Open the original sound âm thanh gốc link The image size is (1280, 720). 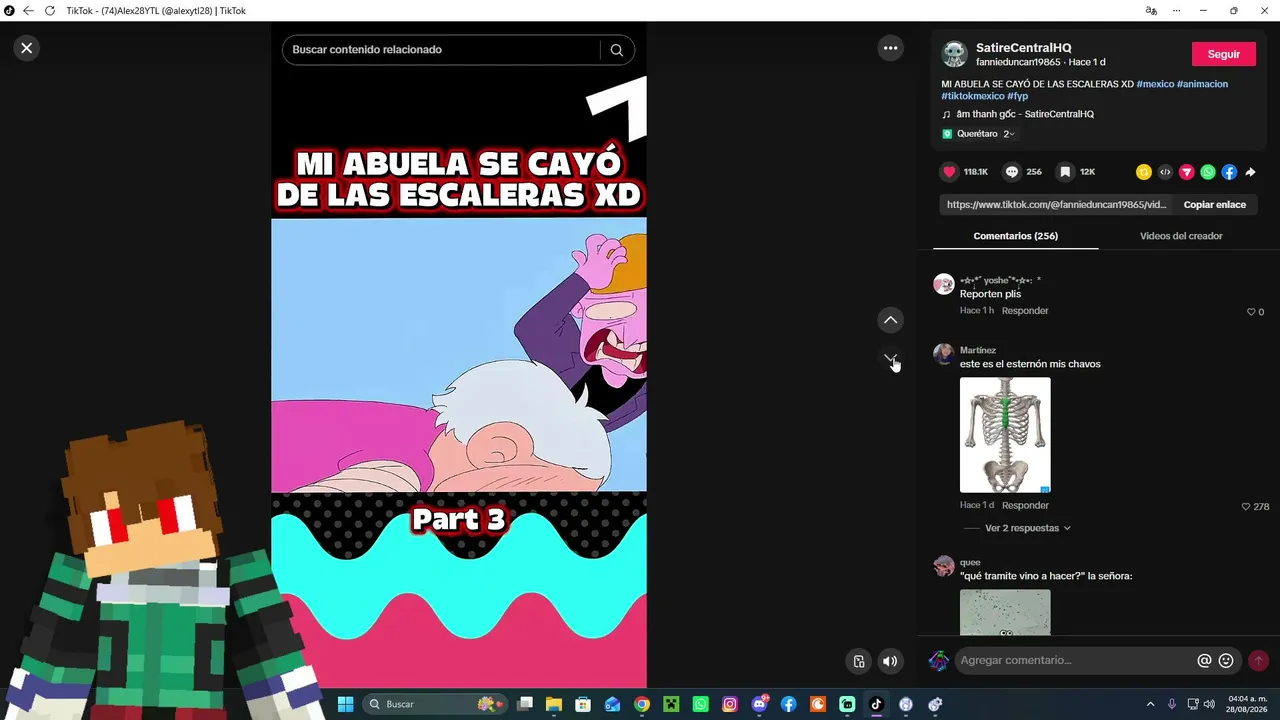(x=1025, y=114)
